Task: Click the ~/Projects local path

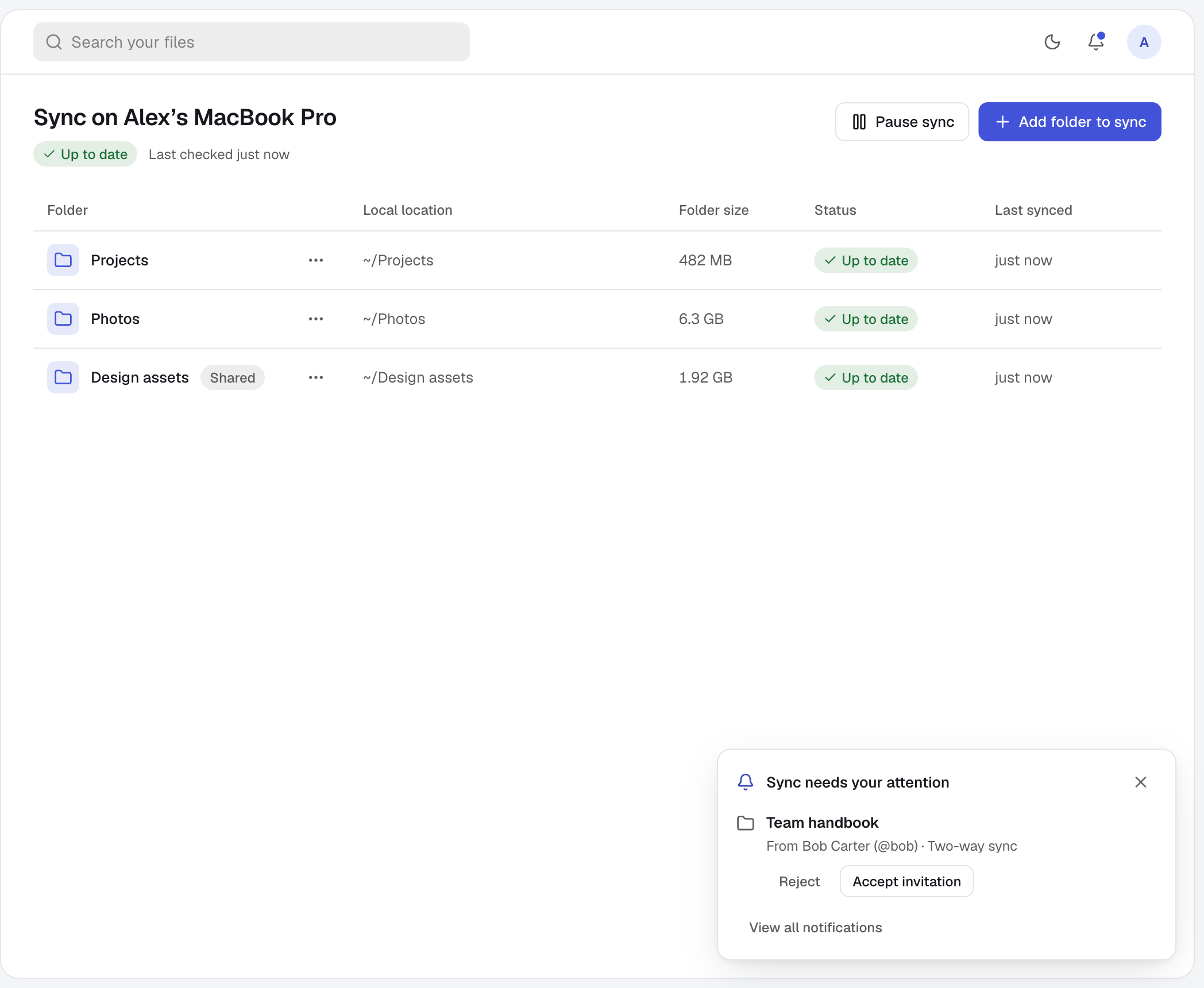Action: 398,260
